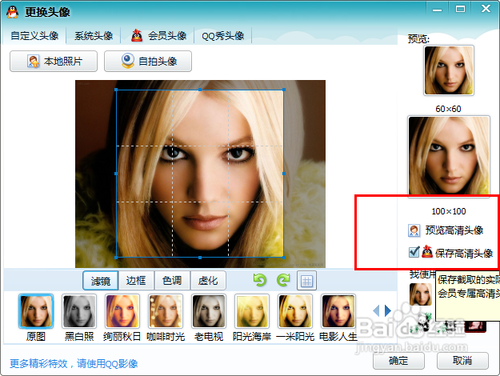
Task: Open the 更多精彩特效 QQ影像 link
Action: point(74,363)
